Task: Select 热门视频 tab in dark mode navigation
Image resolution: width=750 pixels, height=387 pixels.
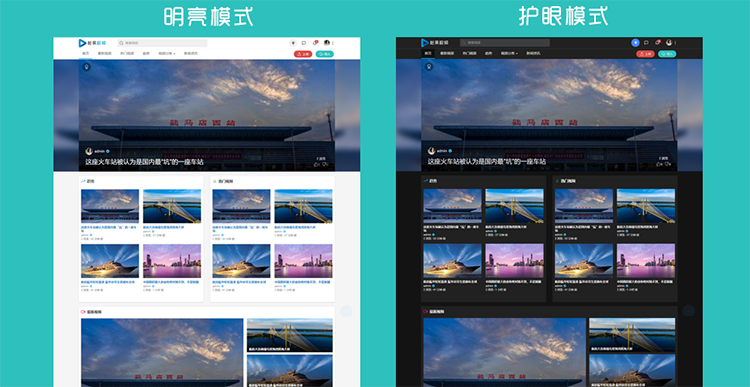Action: pos(469,54)
